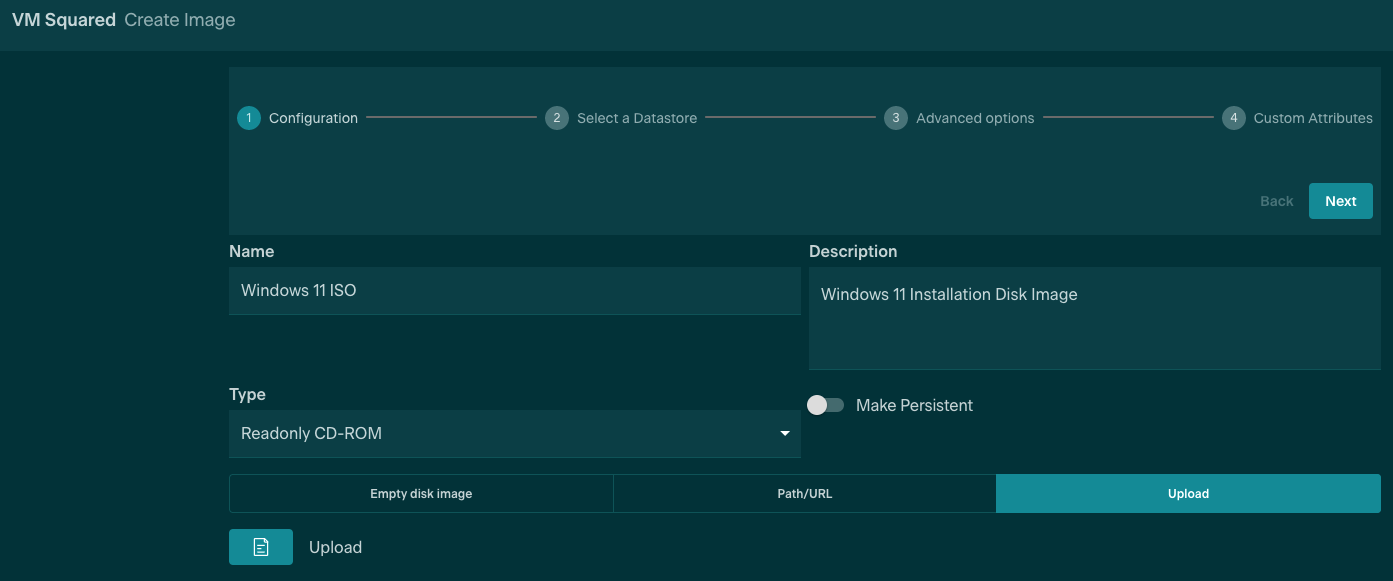Toggle the Make Persistent switch

[x=826, y=405]
